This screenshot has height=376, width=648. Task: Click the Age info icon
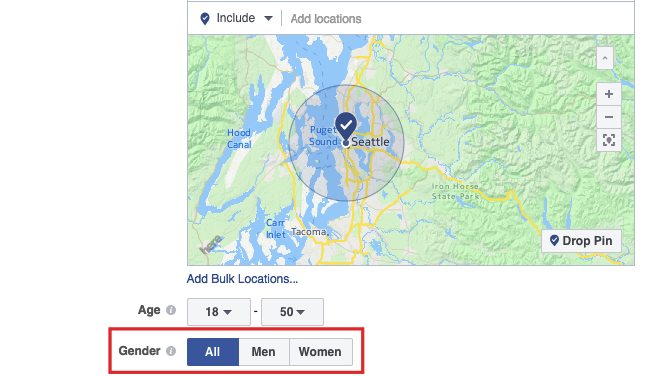tap(171, 310)
